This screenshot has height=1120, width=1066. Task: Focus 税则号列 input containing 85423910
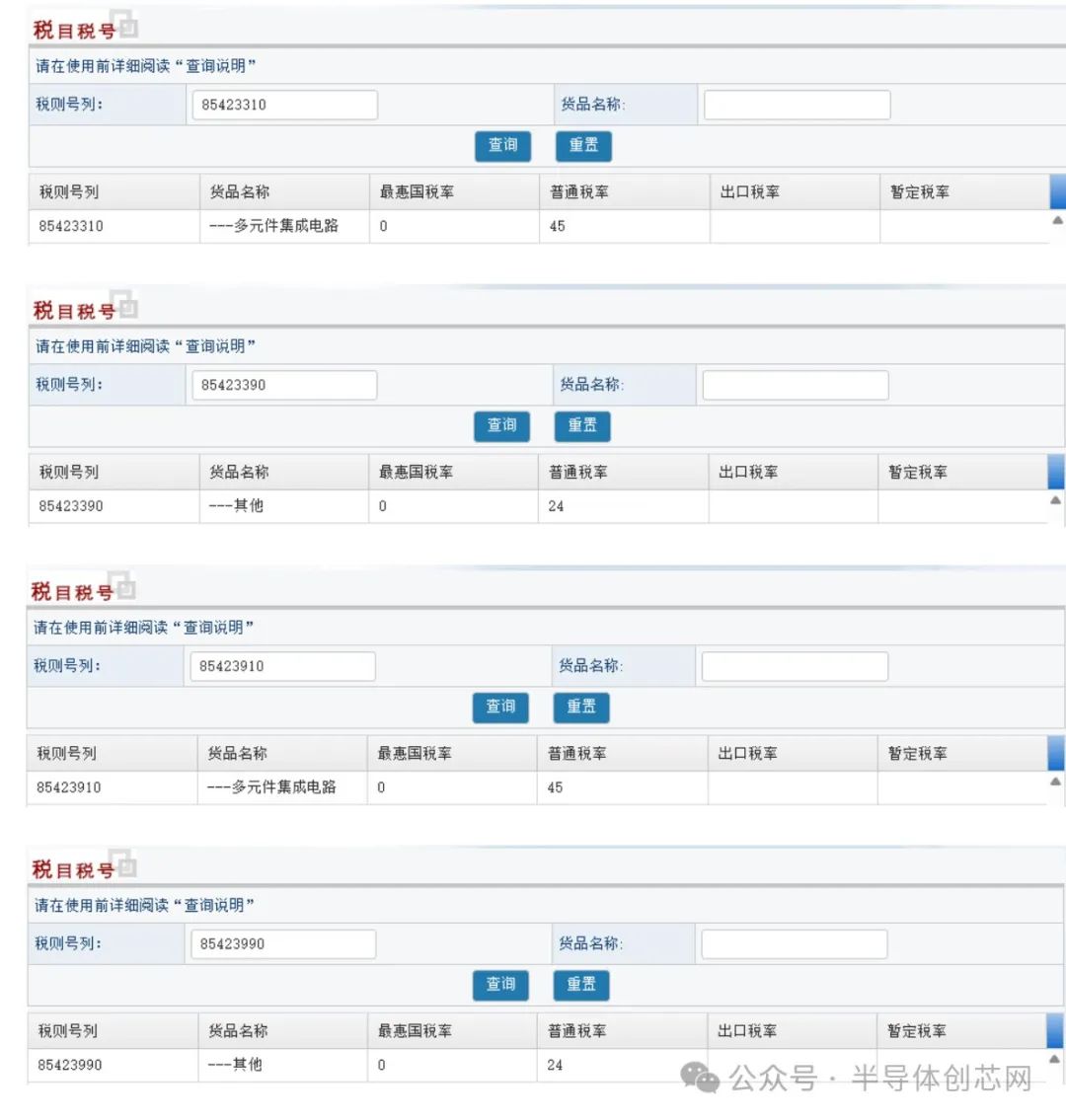(283, 666)
